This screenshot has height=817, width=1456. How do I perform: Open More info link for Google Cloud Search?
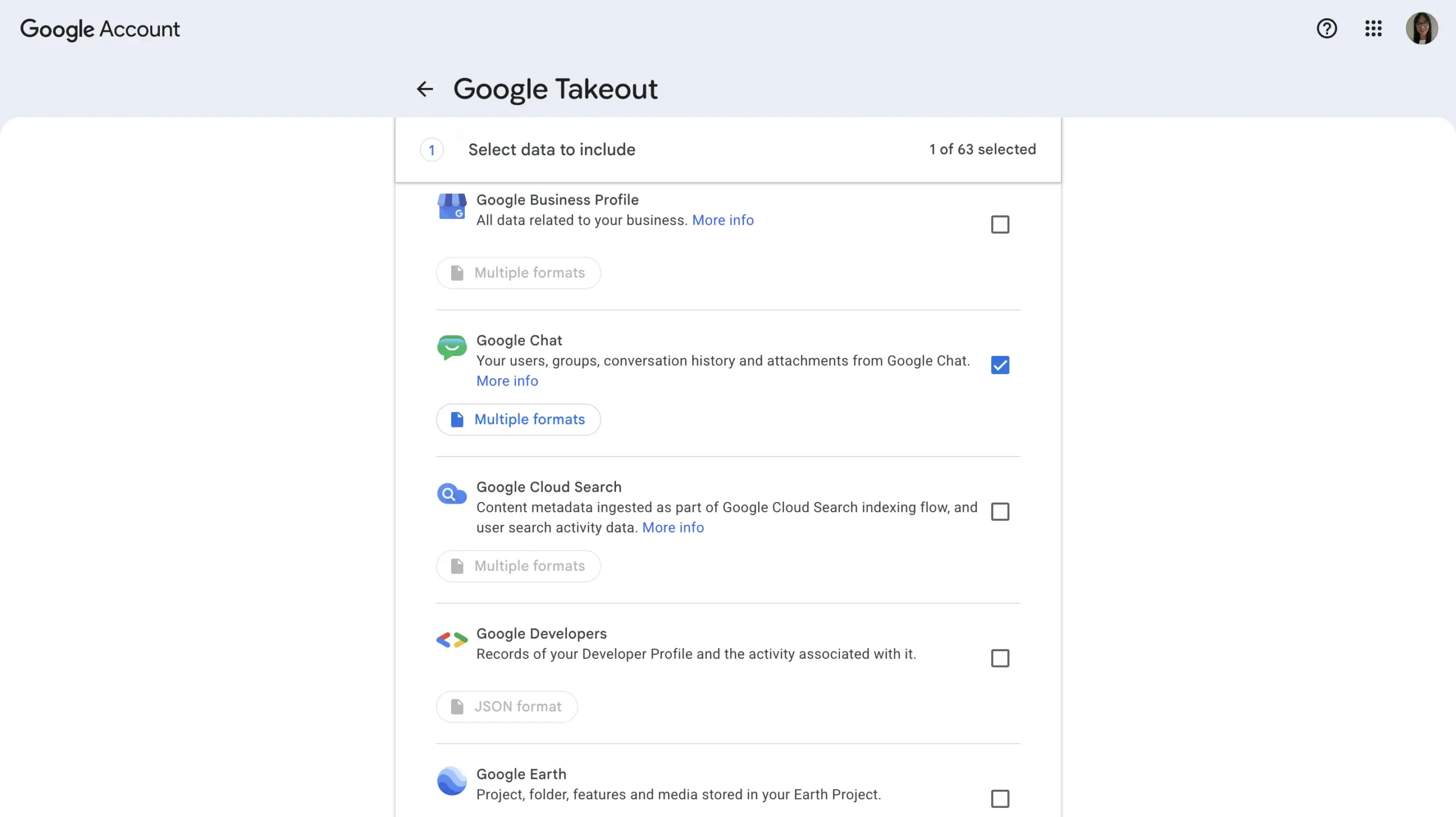tap(673, 528)
